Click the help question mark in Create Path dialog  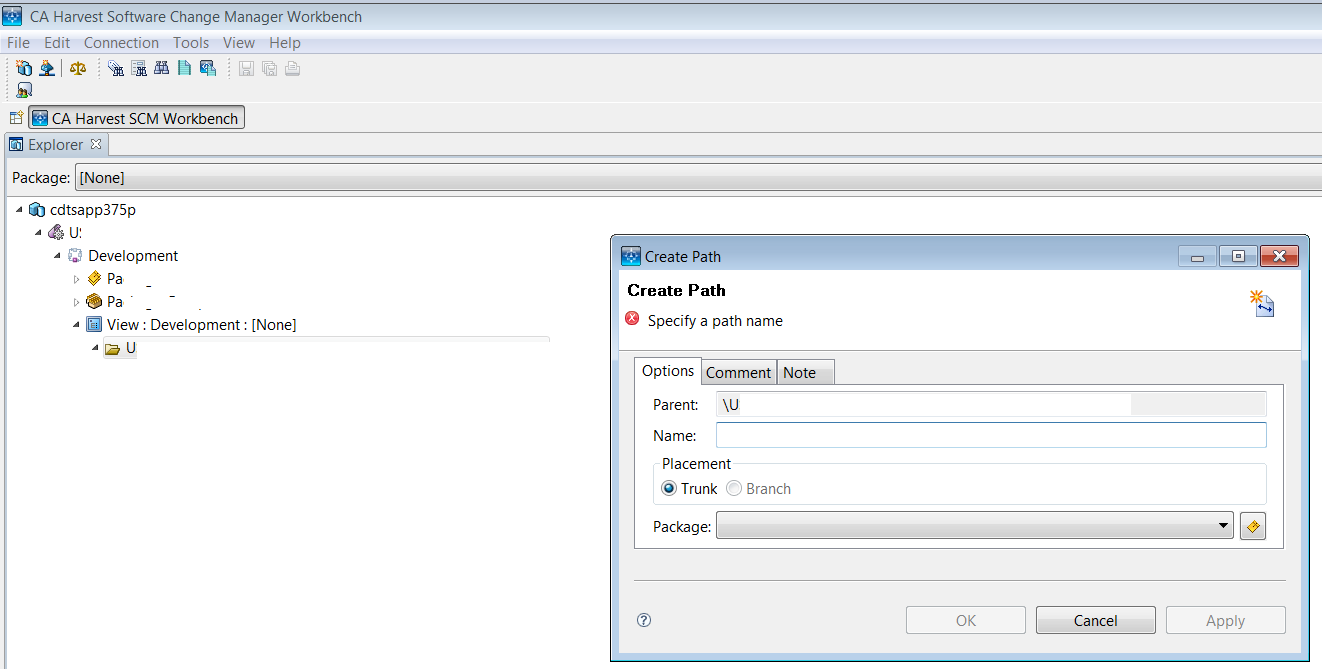pos(643,620)
